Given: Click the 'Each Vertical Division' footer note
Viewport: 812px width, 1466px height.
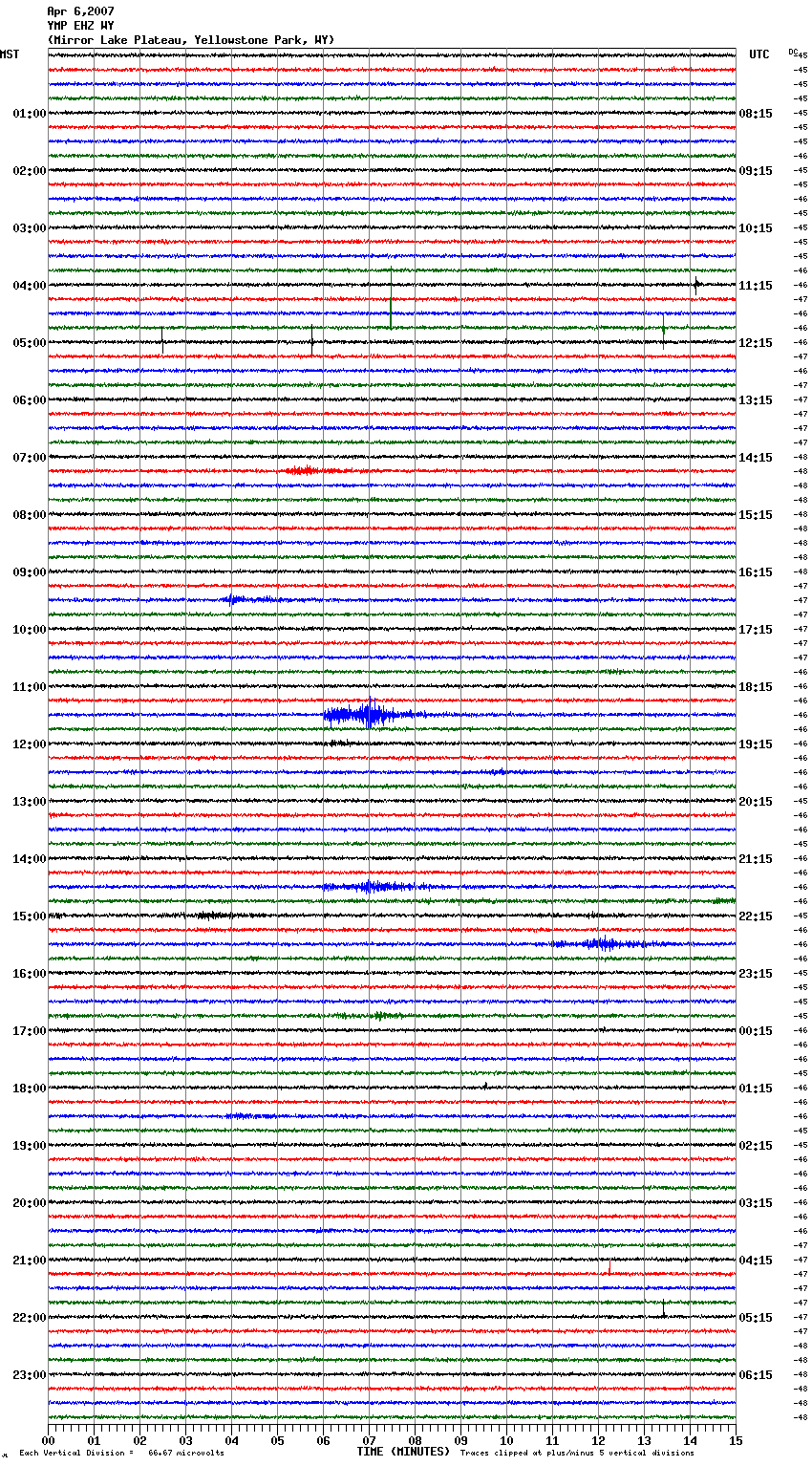Looking at the screenshot, I should pos(121,1453).
